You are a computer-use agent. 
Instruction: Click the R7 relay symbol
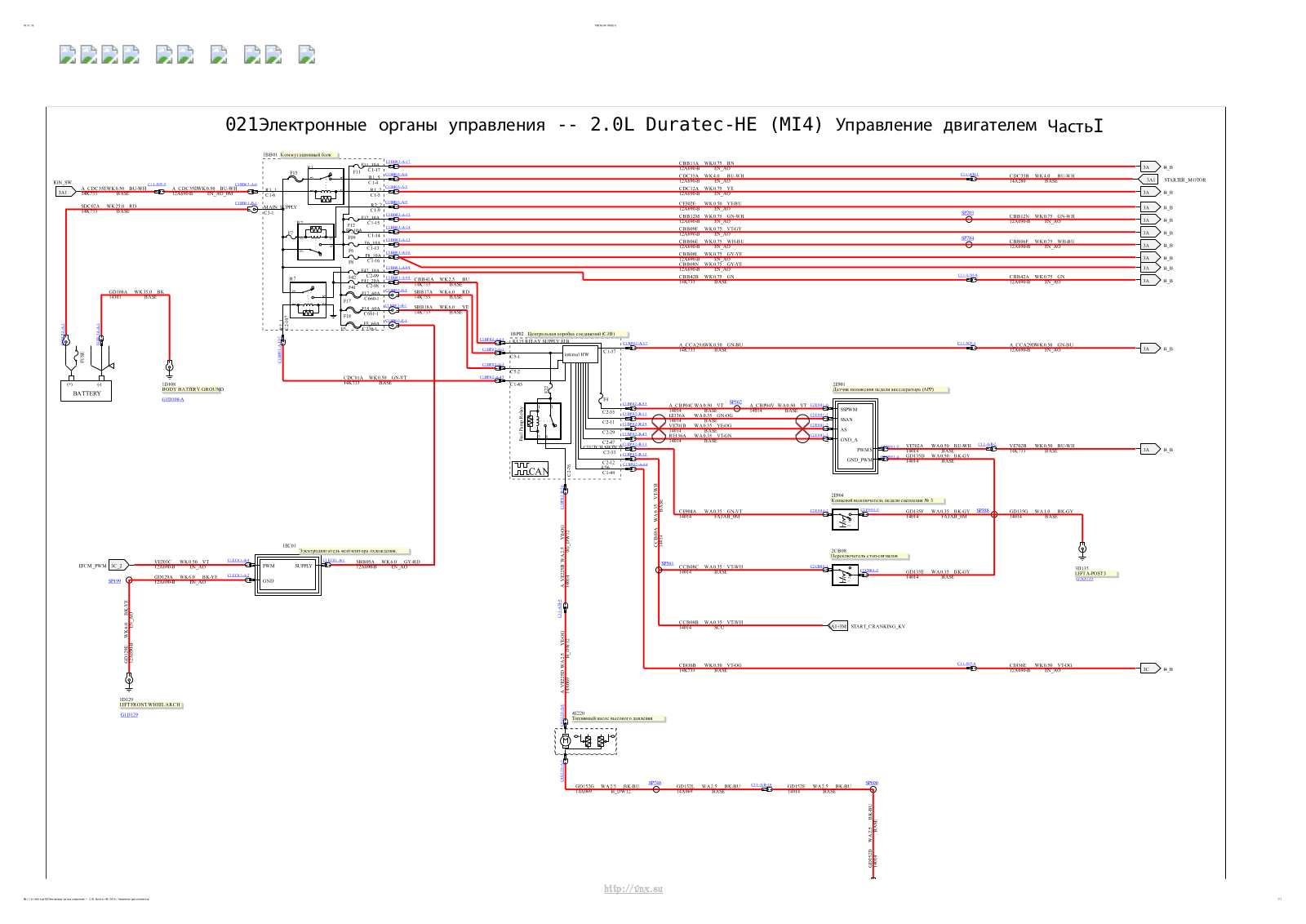[308, 300]
